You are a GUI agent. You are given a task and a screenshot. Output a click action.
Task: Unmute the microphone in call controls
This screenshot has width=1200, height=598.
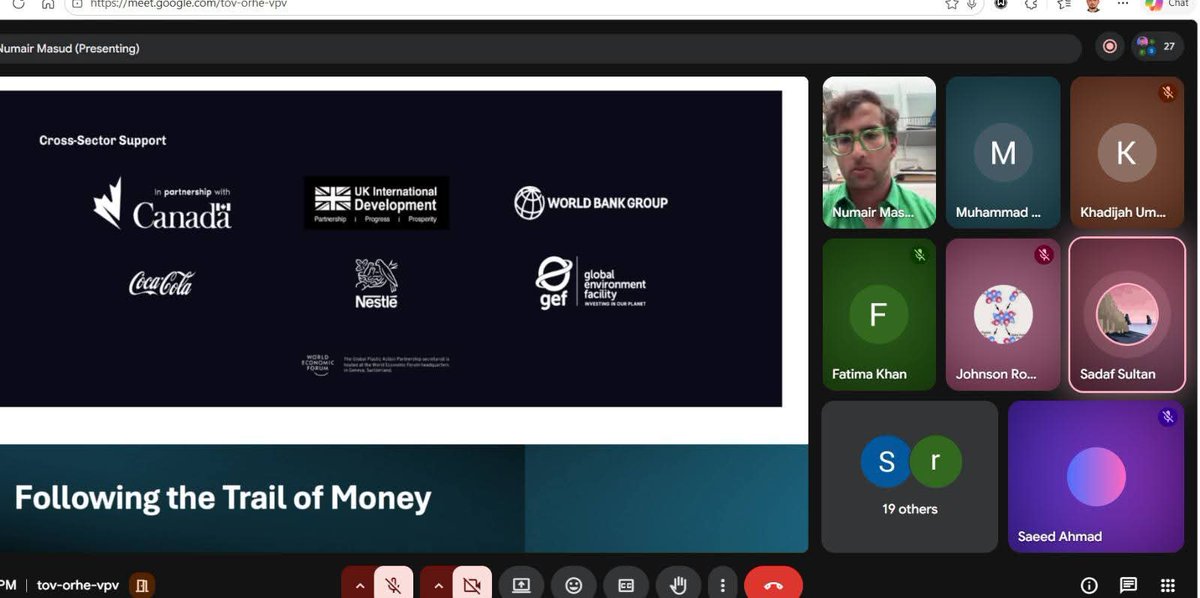coord(394,585)
